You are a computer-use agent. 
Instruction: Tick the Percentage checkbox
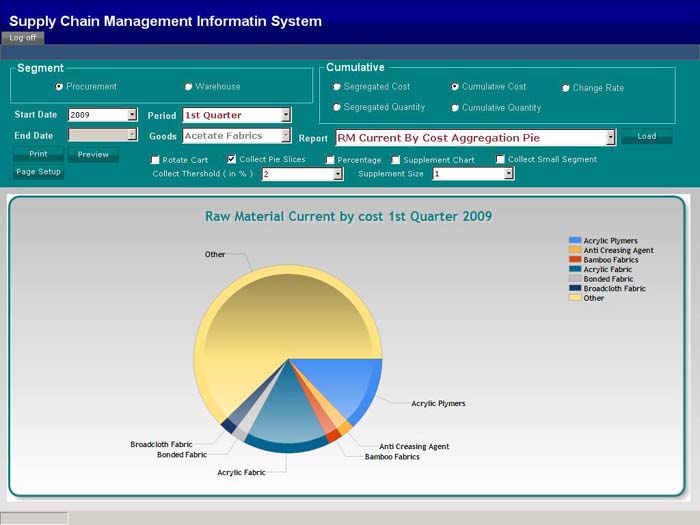click(x=330, y=160)
